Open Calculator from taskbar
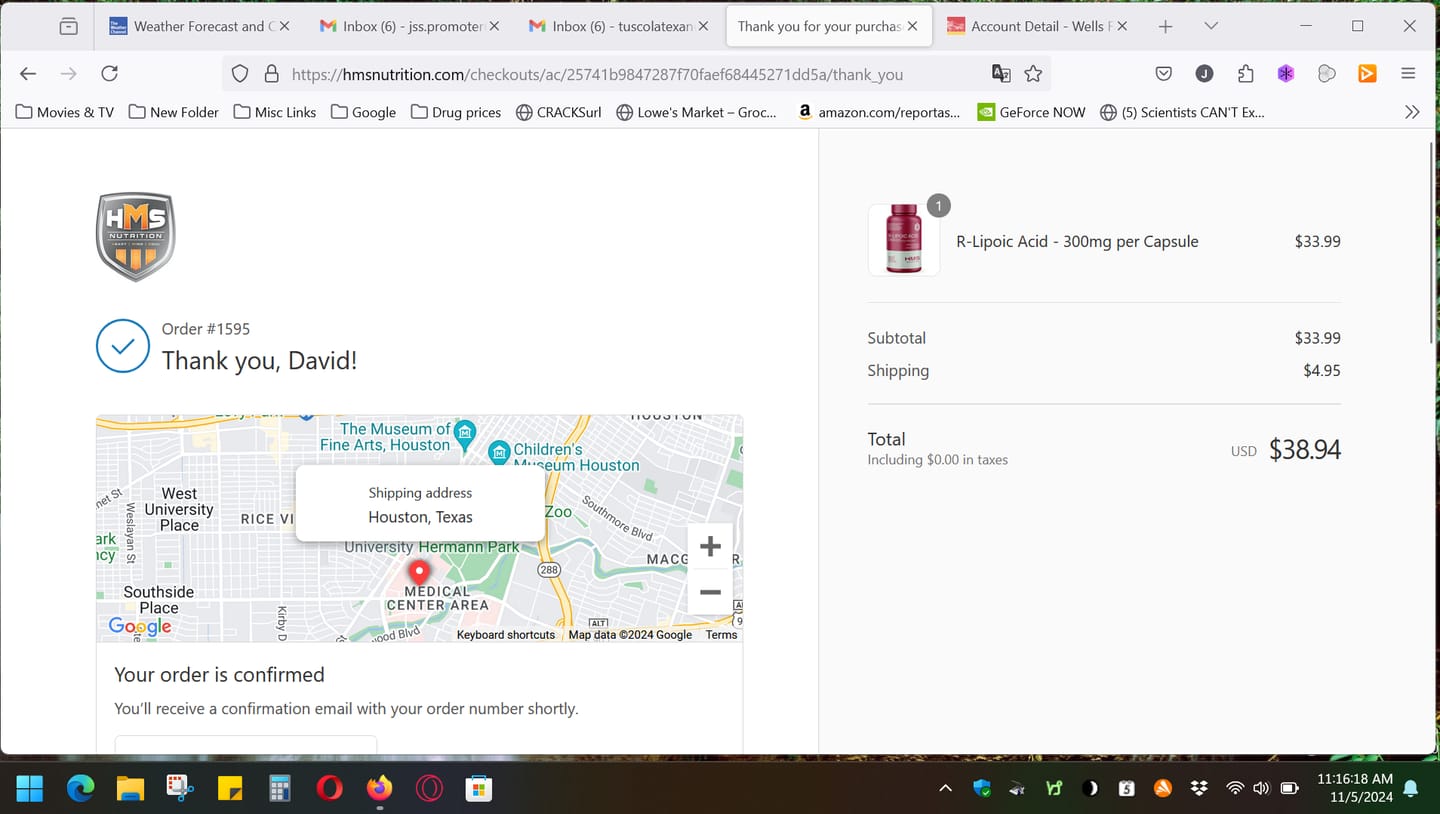This screenshot has width=1440, height=814. tap(280, 788)
